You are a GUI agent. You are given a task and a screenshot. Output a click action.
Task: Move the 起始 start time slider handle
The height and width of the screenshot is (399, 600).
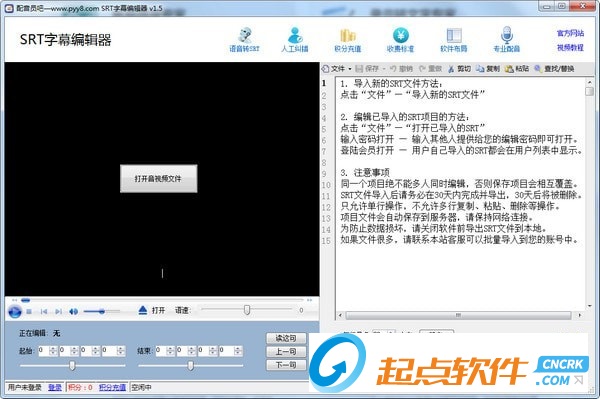72,366
